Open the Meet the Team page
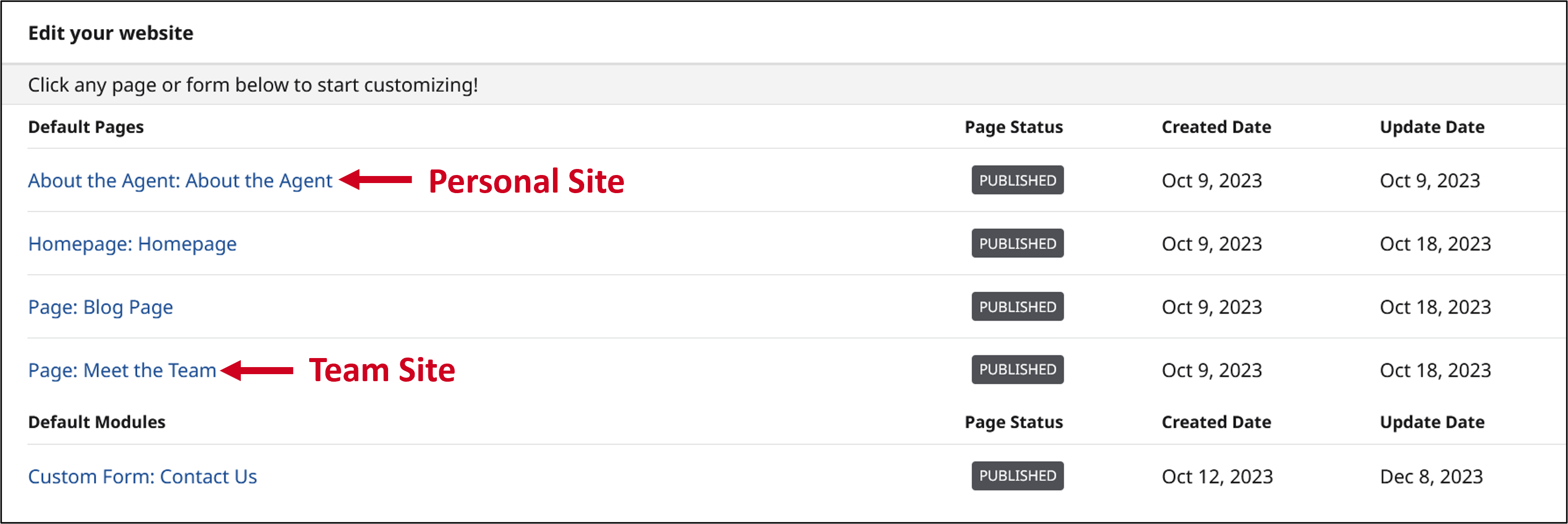This screenshot has height=524, width=1568. pyautogui.click(x=122, y=370)
